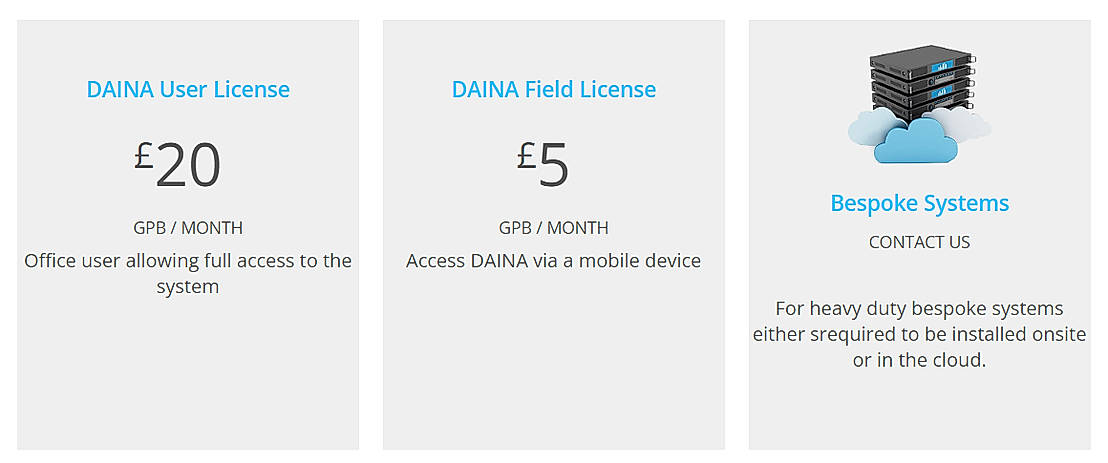Screen dimensions: 1108x463
Task: Select the large 20 price figure
Action: [188, 166]
